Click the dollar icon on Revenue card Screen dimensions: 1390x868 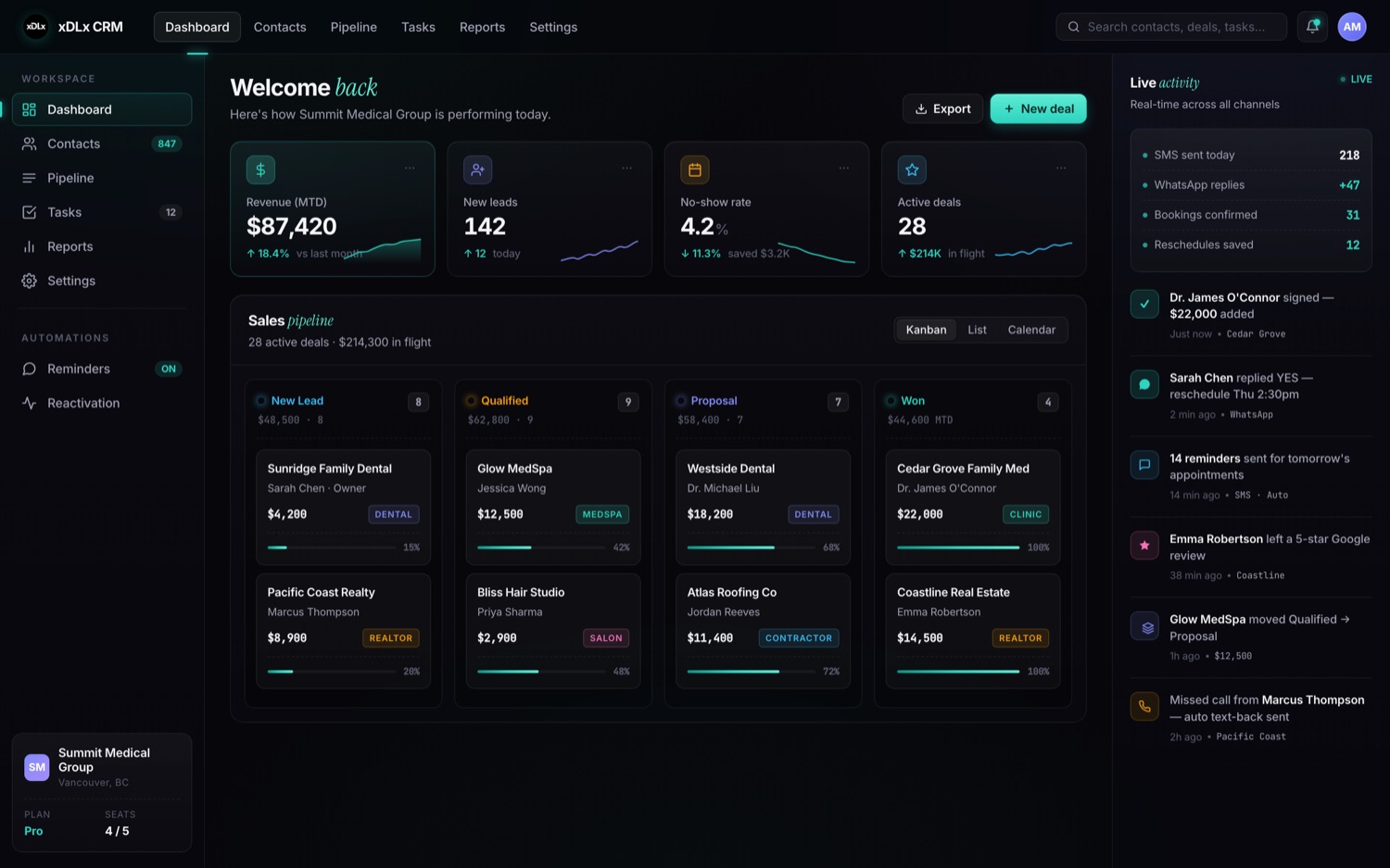(x=260, y=170)
